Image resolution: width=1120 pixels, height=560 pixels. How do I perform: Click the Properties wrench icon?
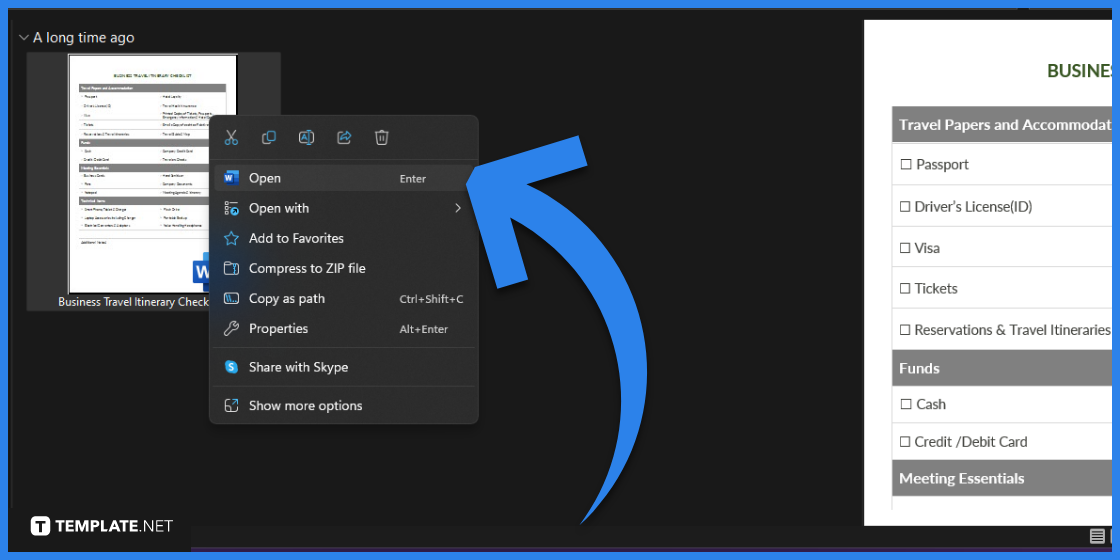231,329
